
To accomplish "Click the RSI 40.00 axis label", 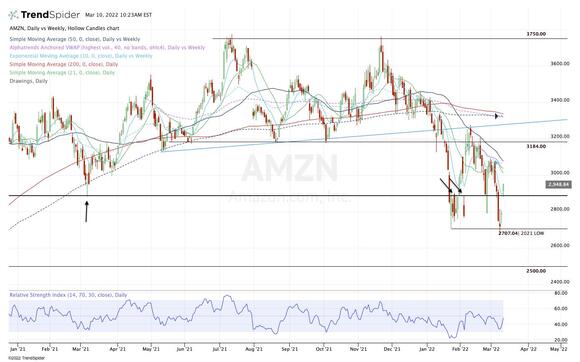I will click(x=562, y=325).
